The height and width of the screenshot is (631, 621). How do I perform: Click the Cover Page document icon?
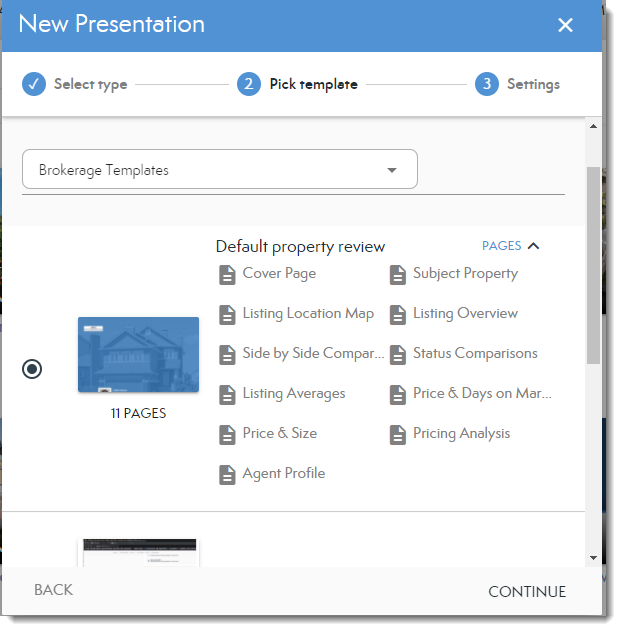tap(227, 274)
